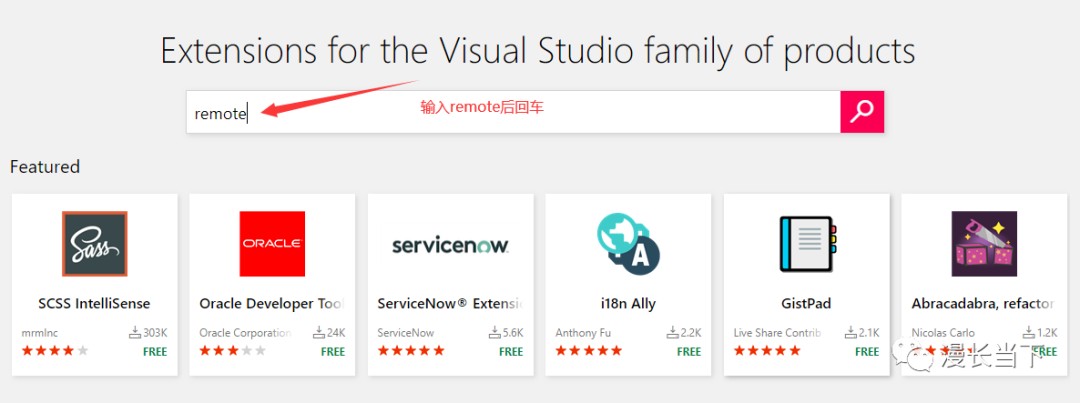This screenshot has height=403, width=1080.
Task: Click the Abracadabra magic box icon
Action: pos(984,244)
